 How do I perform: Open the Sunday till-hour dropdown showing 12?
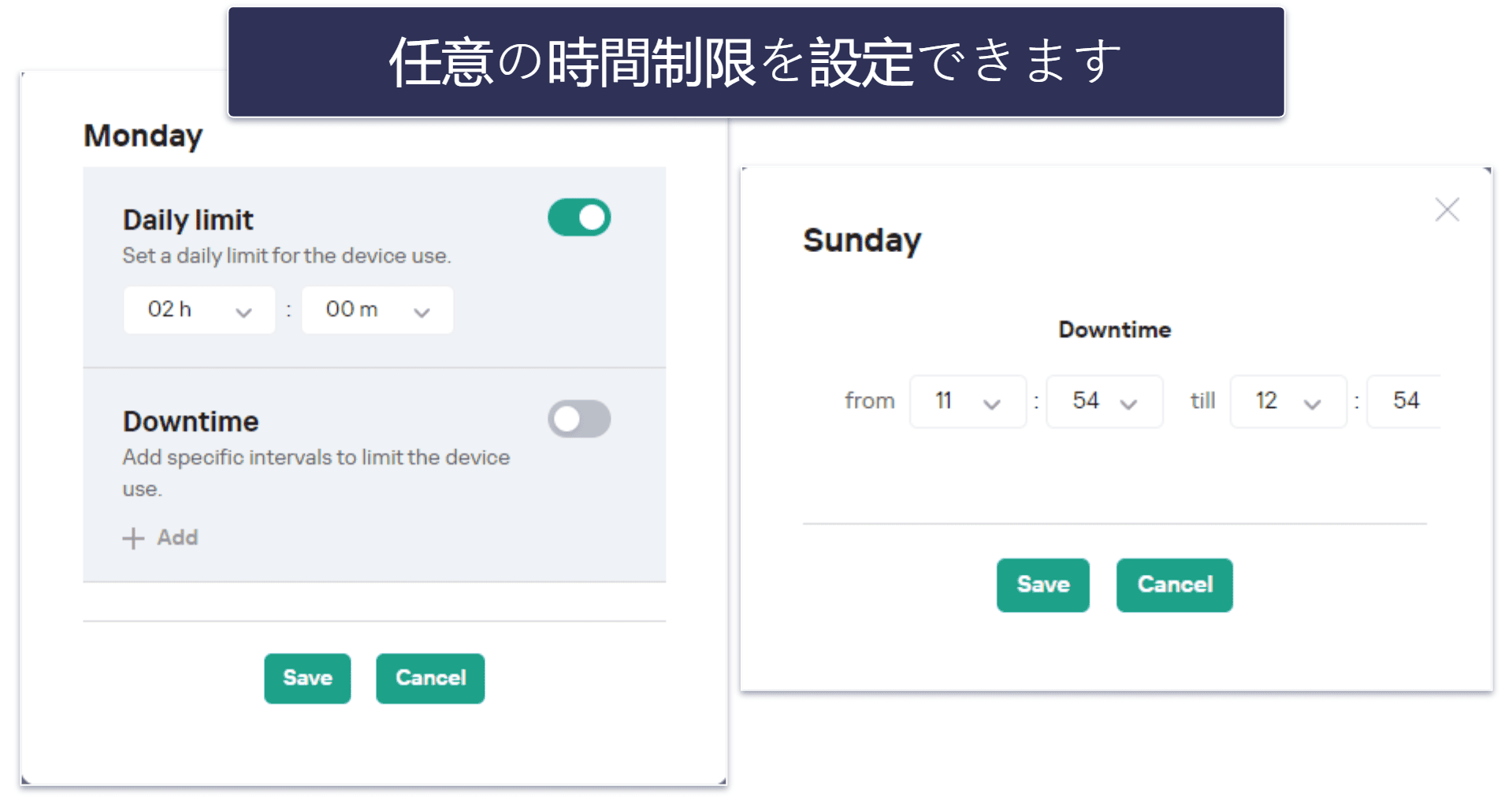(x=1288, y=402)
